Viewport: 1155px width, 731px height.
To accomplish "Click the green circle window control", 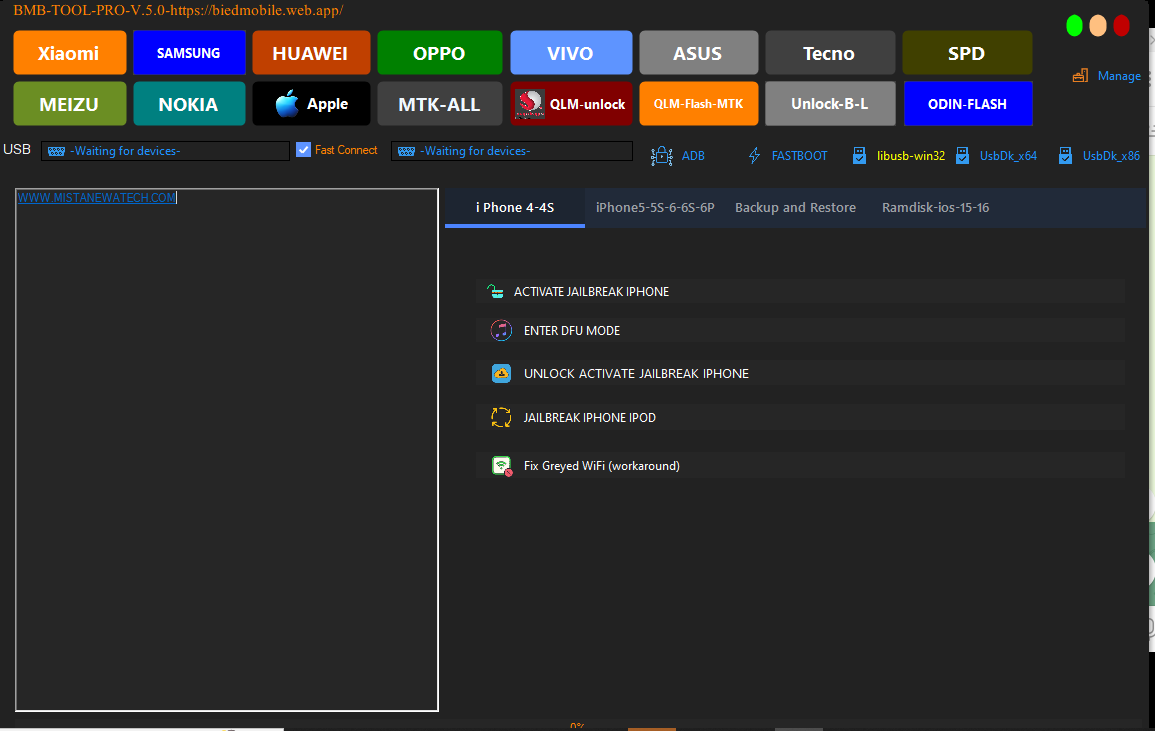I will 1075,26.
